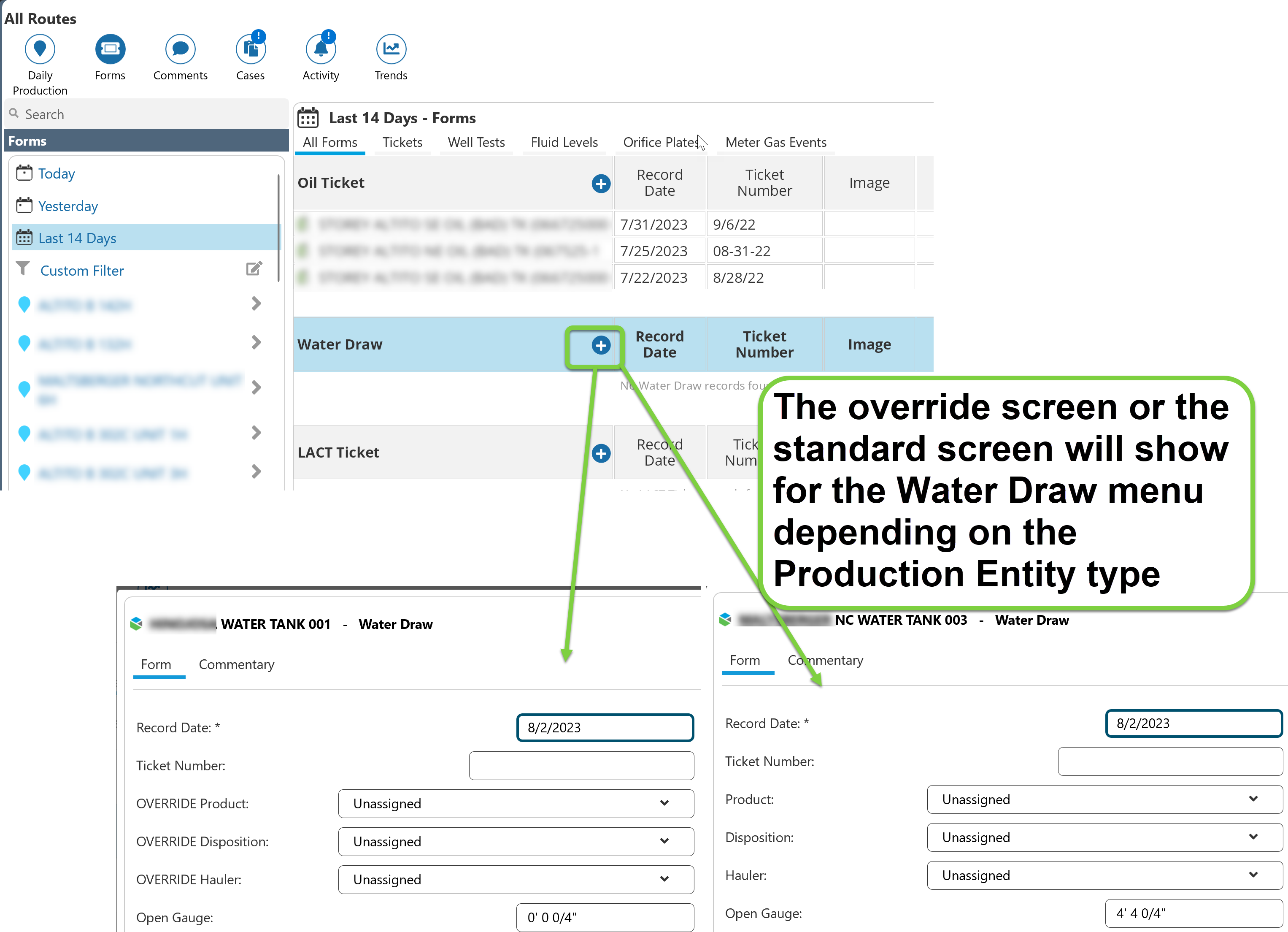Add a new Oil Ticket record

tap(601, 184)
